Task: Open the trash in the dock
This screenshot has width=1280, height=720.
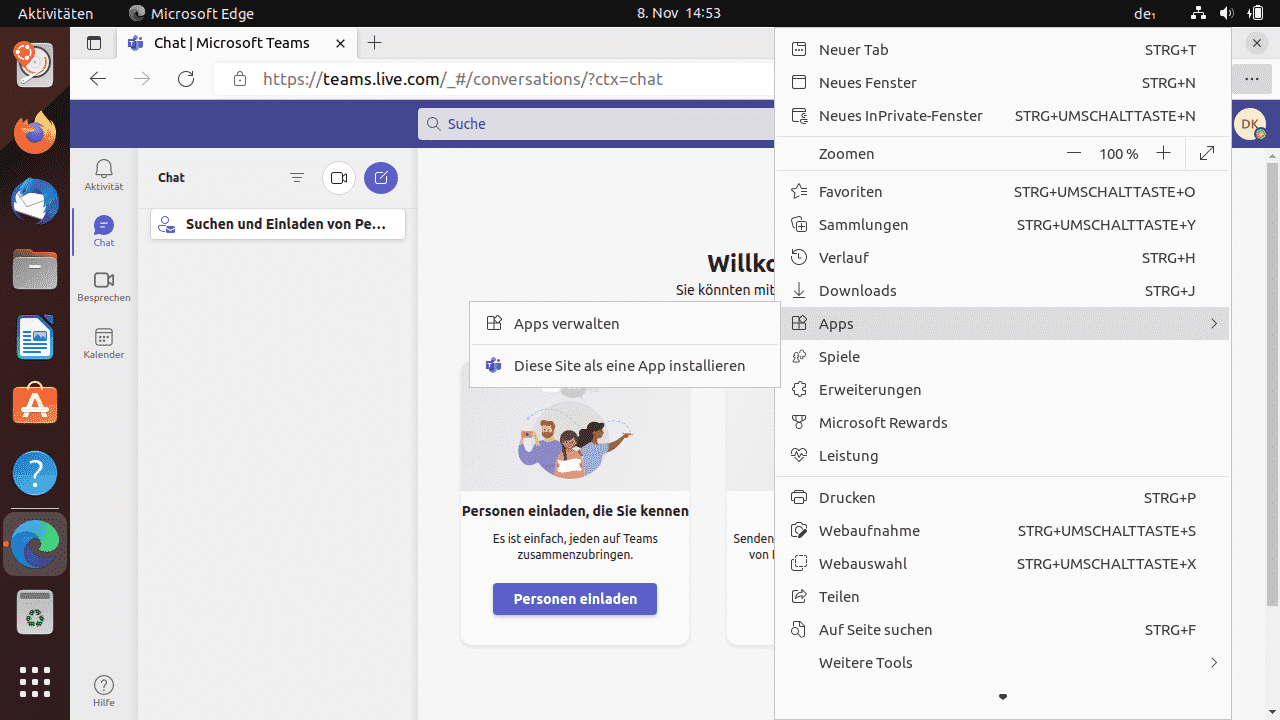Action: tap(35, 612)
